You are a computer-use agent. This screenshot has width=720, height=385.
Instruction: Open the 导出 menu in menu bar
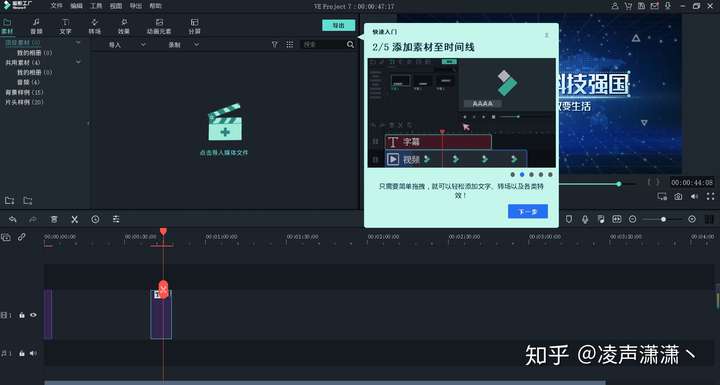pos(135,6)
